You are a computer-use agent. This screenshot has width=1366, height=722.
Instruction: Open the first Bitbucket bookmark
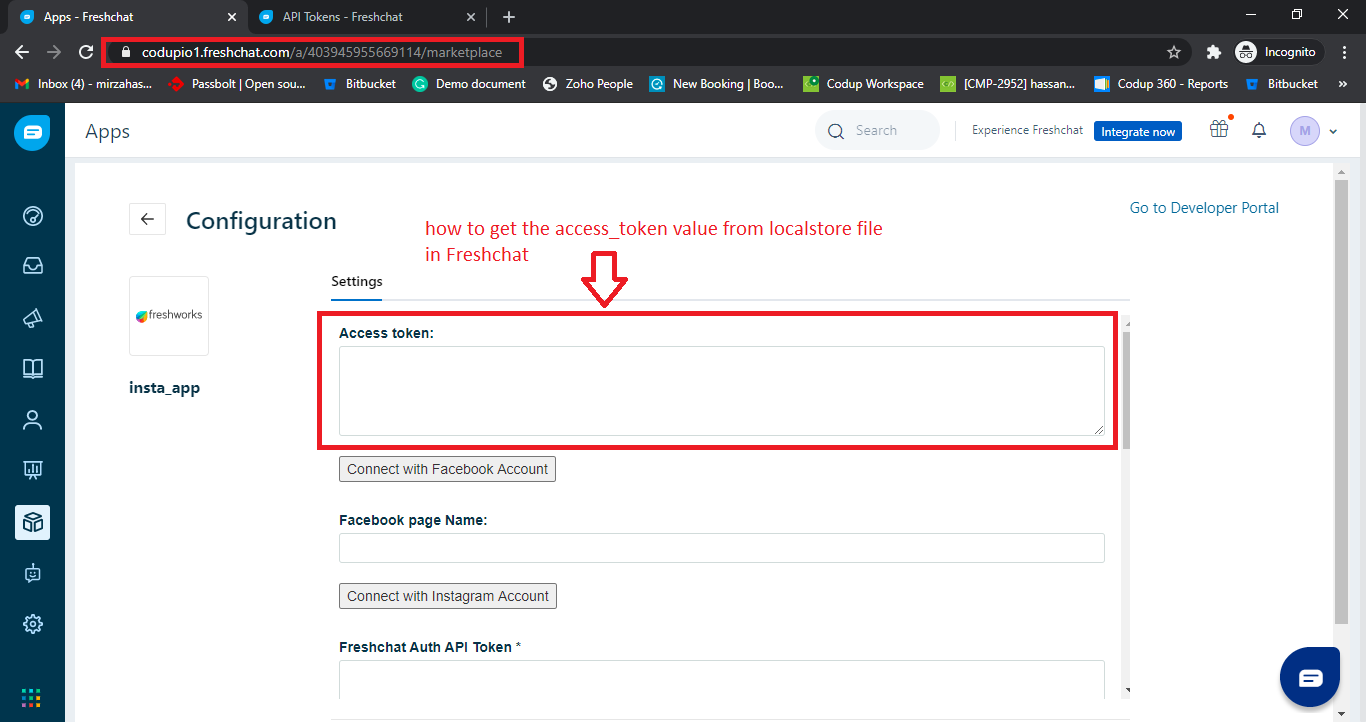tap(359, 84)
